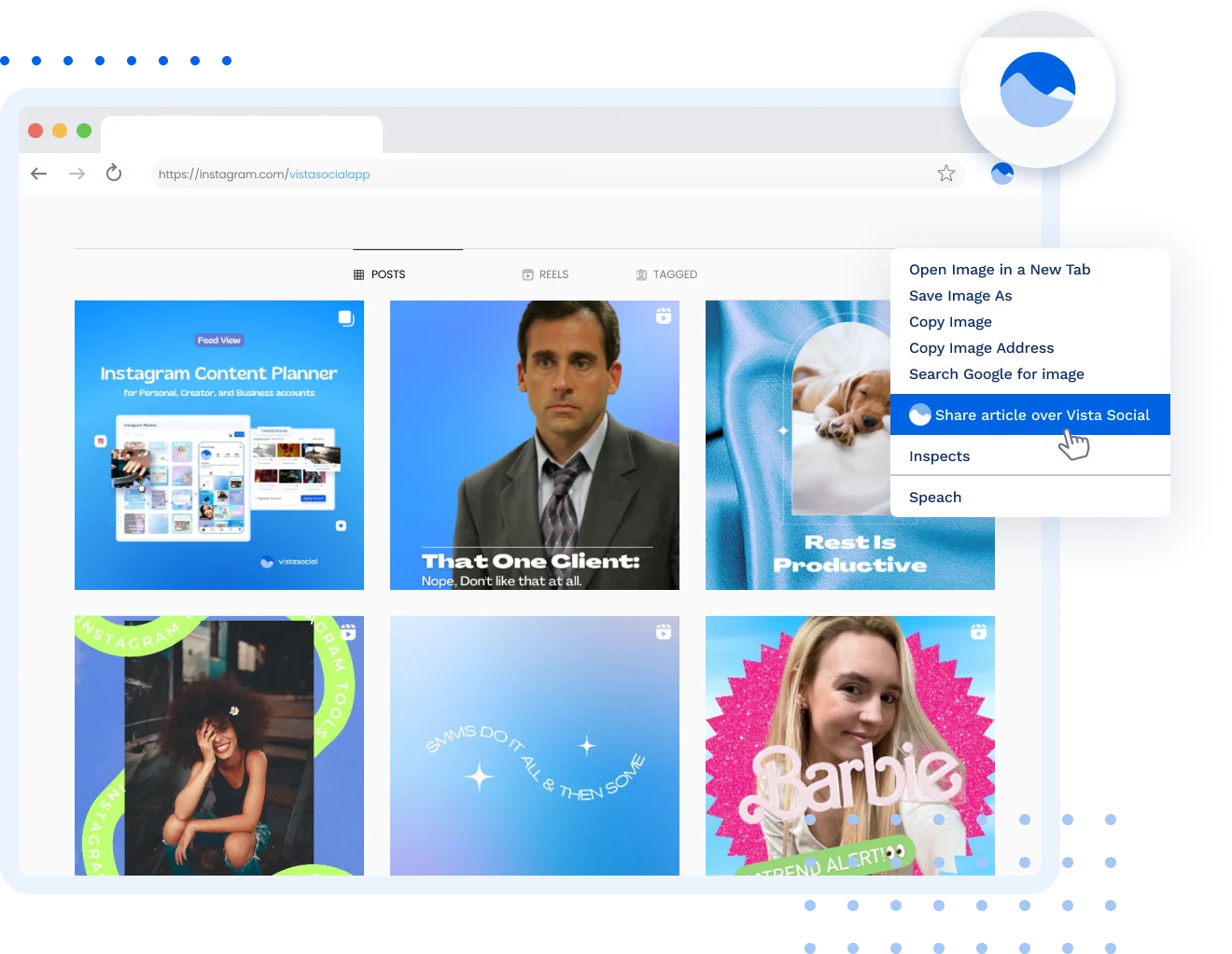The width and height of the screenshot is (1232, 954).
Task: Click the Vista Social logo in the highlighted menu row
Action: pos(919,414)
